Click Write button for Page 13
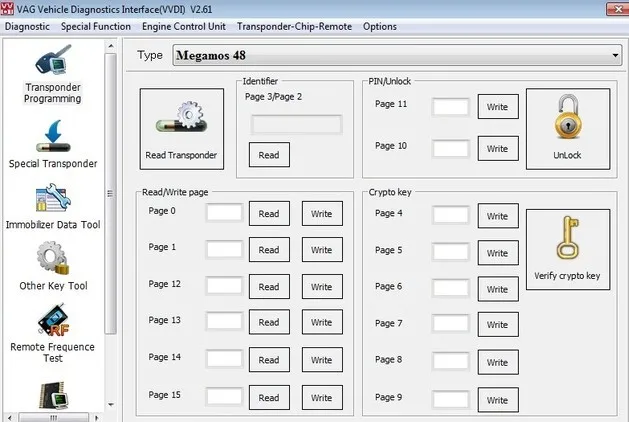Viewport: 629px width, 422px height. pyautogui.click(x=322, y=322)
